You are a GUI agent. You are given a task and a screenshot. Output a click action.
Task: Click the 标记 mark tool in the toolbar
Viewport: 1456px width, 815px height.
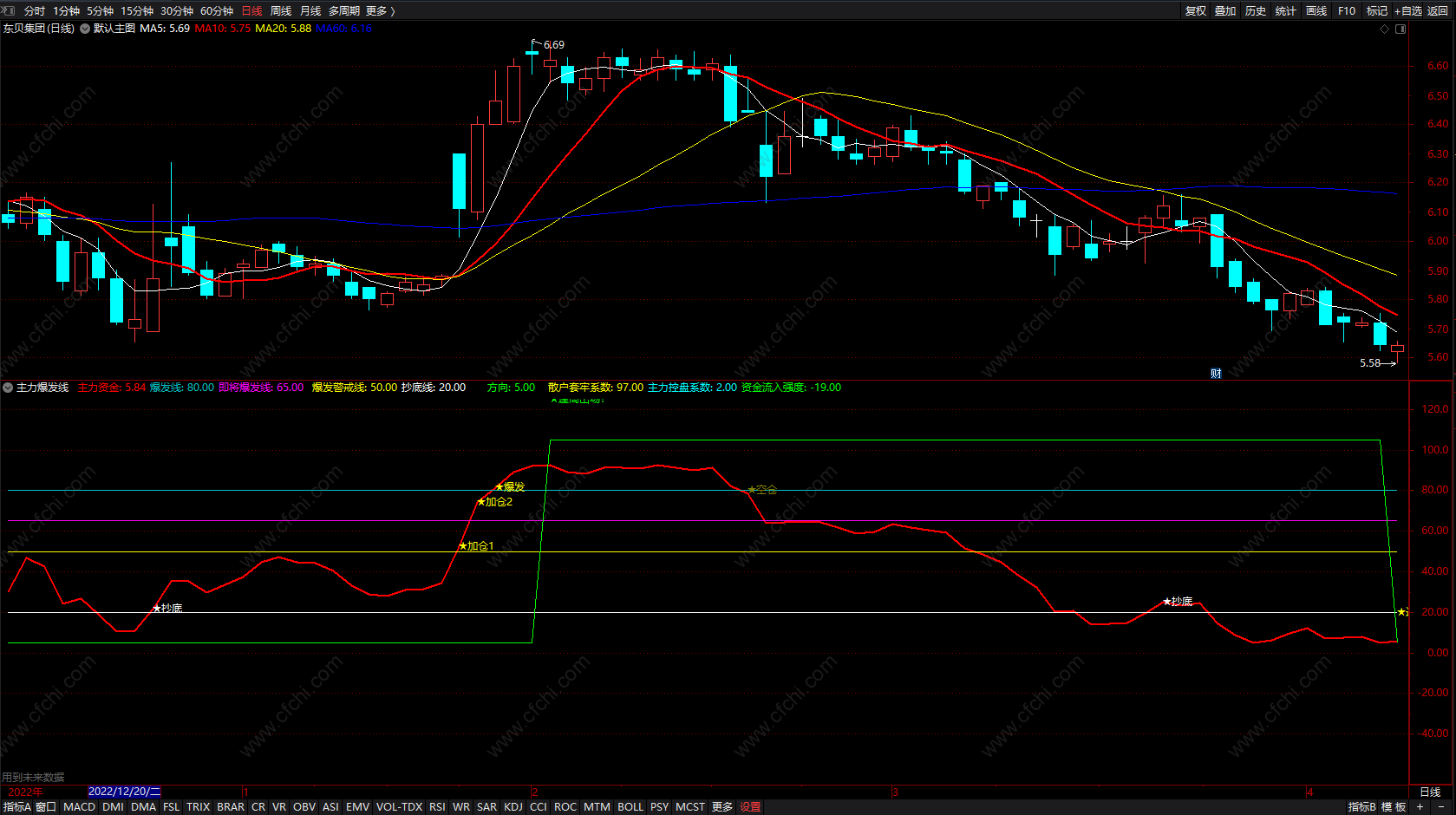pos(1377,10)
